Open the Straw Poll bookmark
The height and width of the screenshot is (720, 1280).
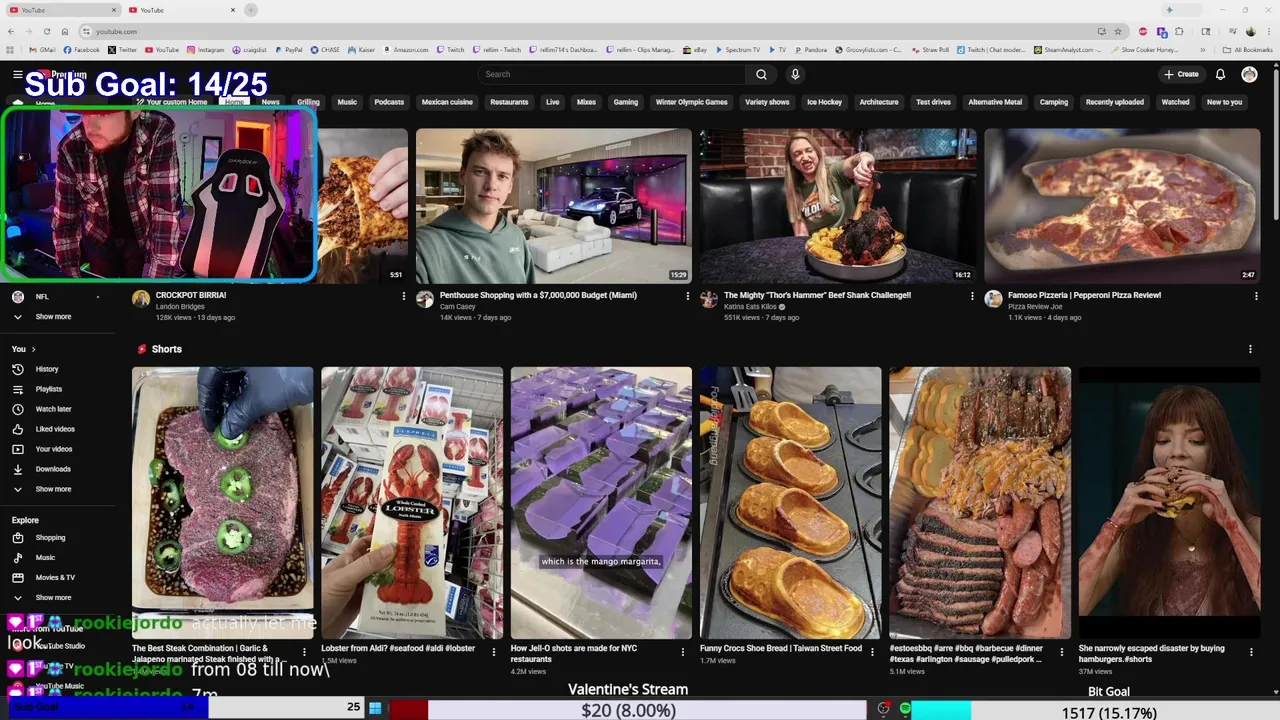point(930,49)
